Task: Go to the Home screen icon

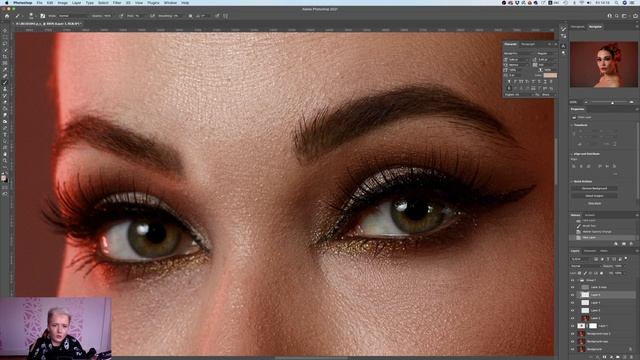Action: coord(7,16)
